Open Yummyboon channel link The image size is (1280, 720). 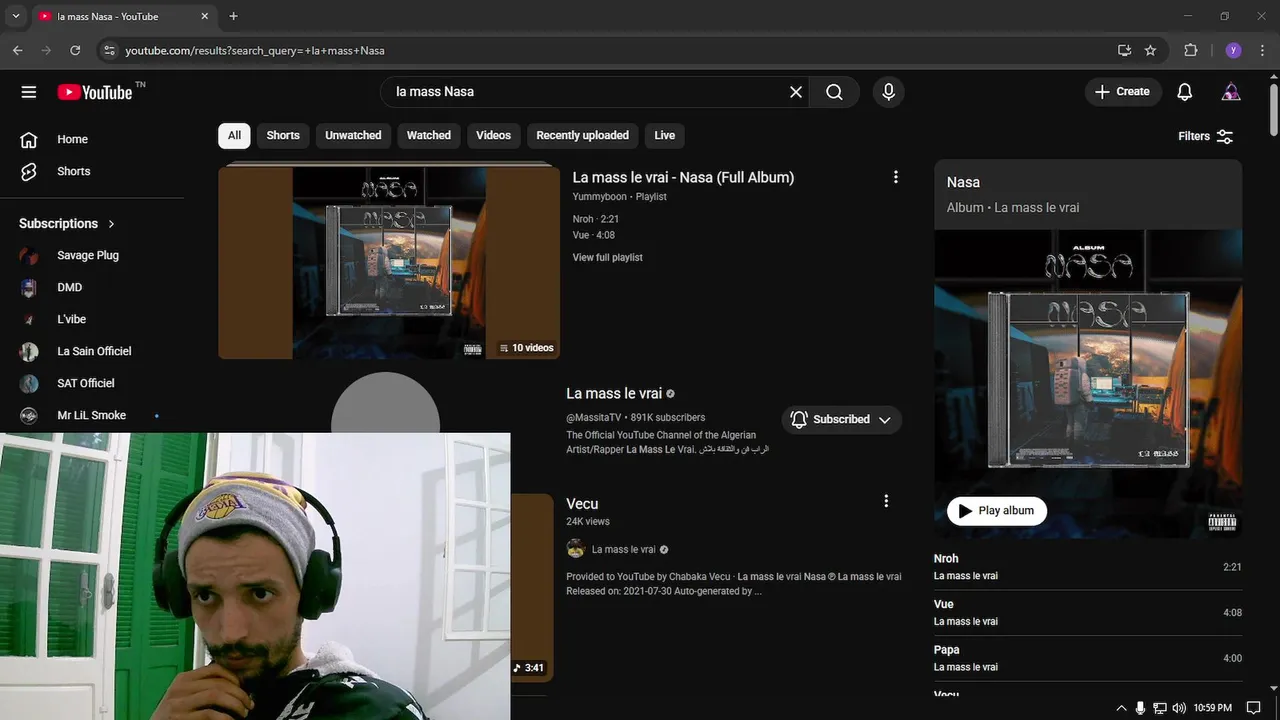point(599,197)
